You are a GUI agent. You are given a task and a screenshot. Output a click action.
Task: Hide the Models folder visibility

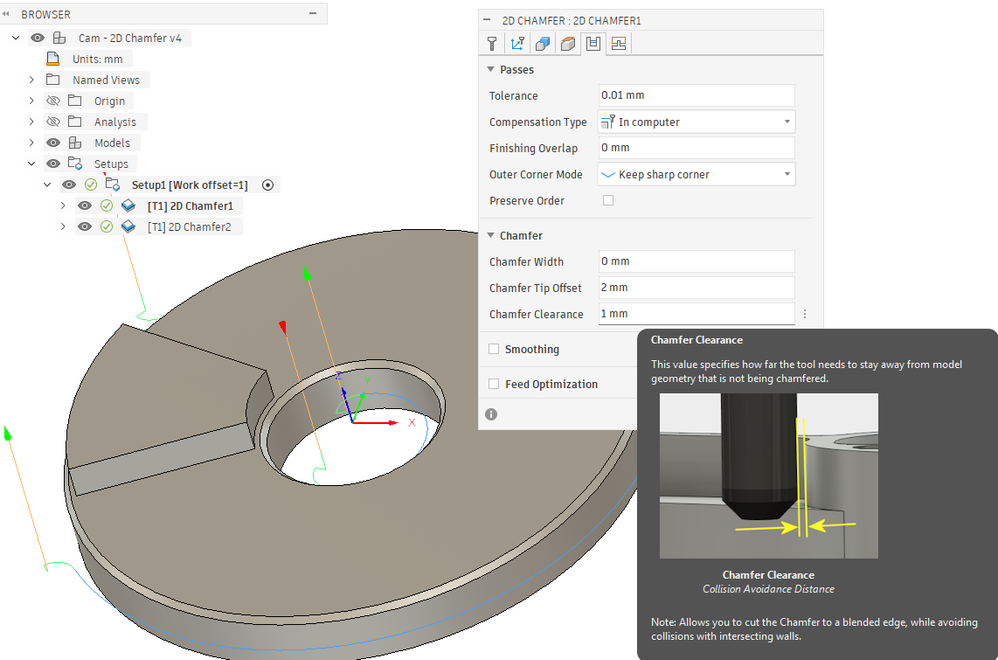(x=53, y=143)
